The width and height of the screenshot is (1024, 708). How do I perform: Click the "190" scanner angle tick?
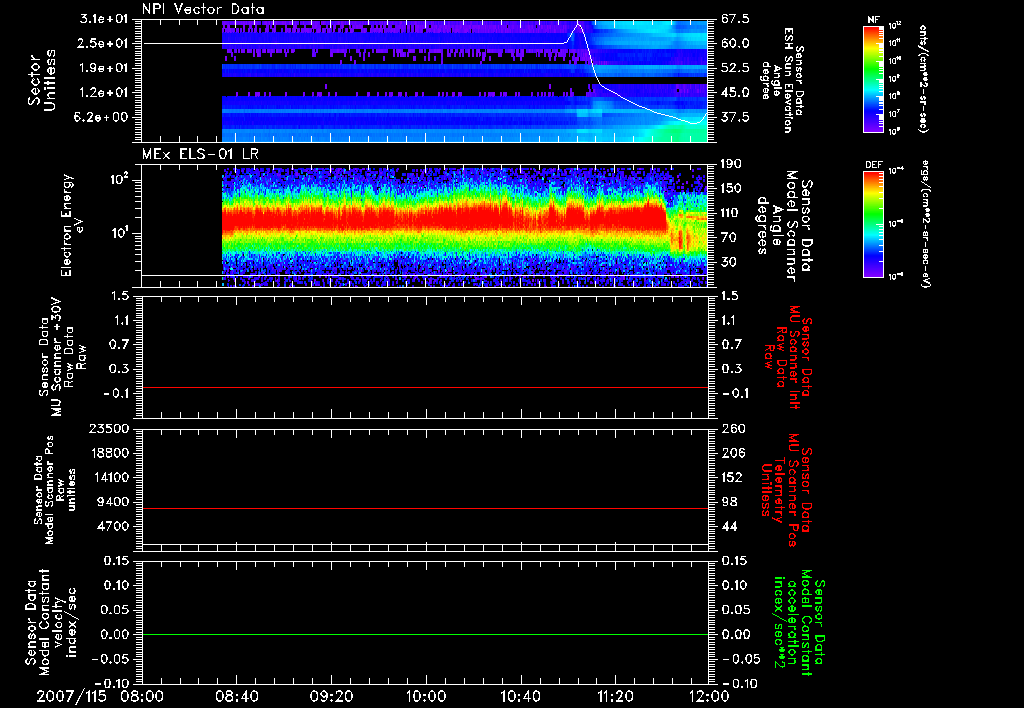pos(731,164)
